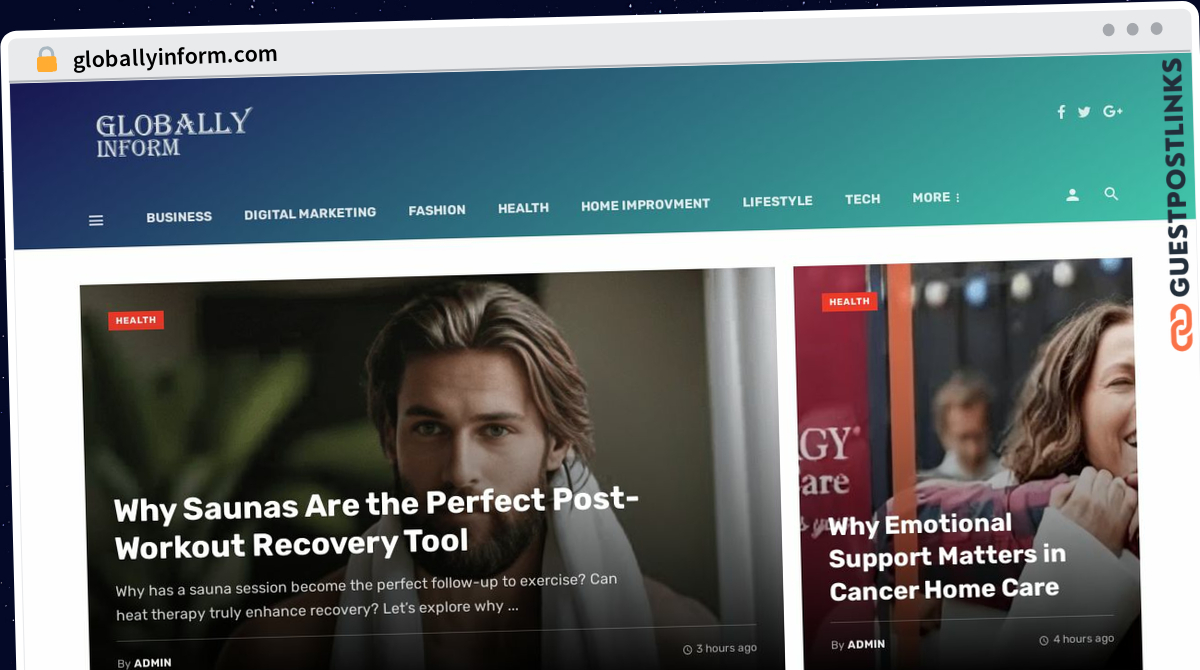Go to the Business category
Image resolution: width=1200 pixels, height=670 pixels.
[179, 216]
